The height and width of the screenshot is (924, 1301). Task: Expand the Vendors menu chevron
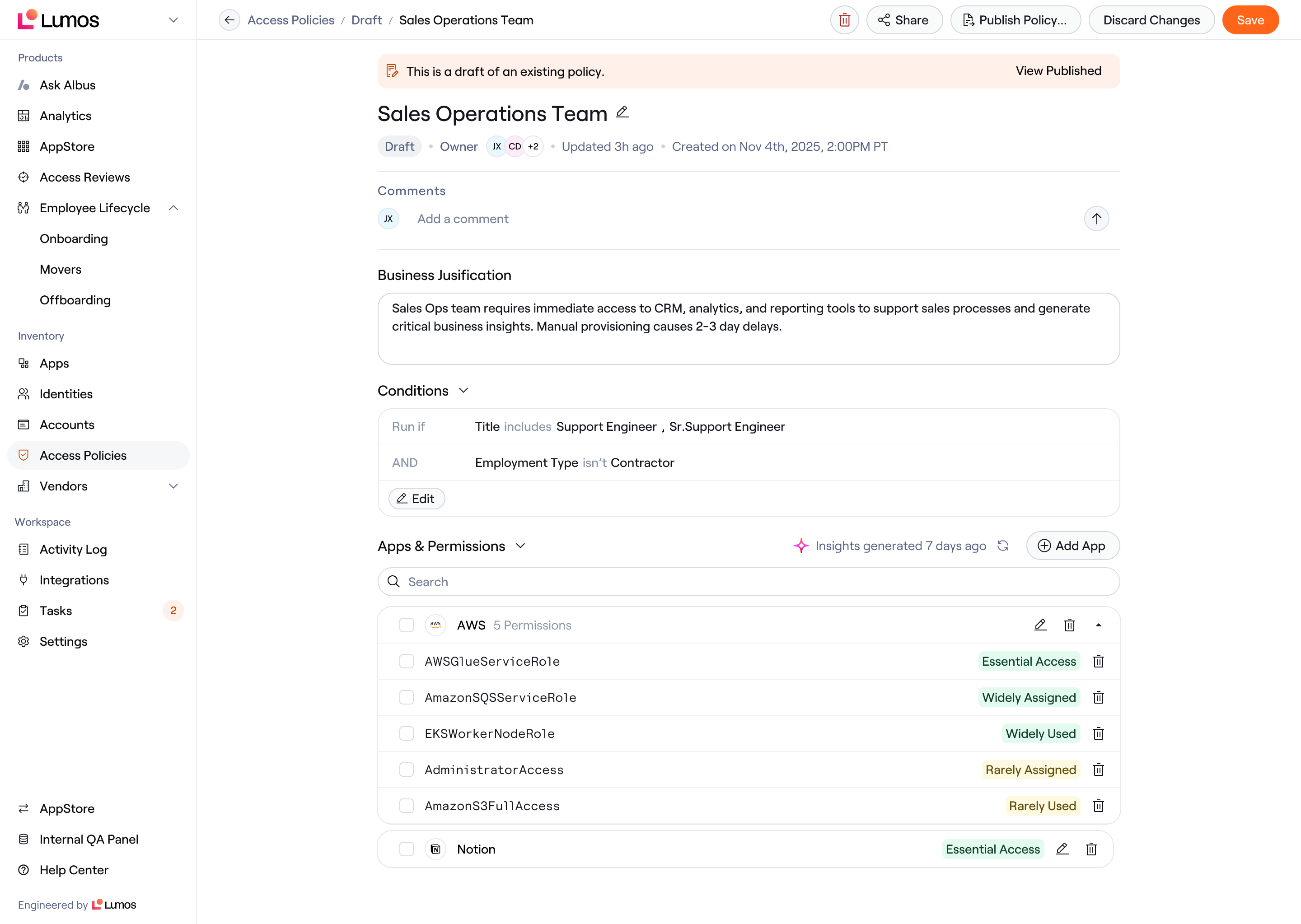pos(173,486)
